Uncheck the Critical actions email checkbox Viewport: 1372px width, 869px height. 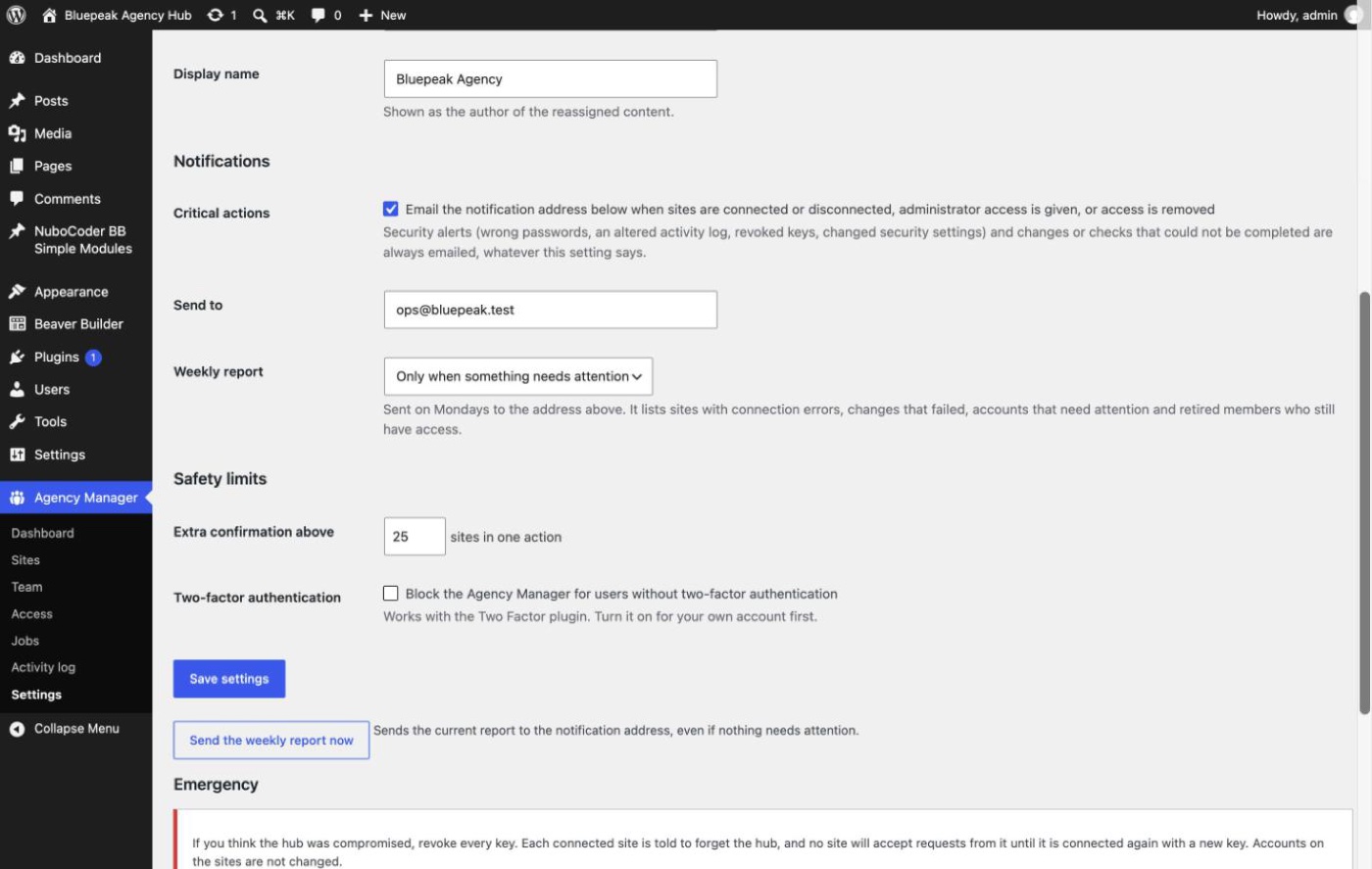tap(390, 209)
